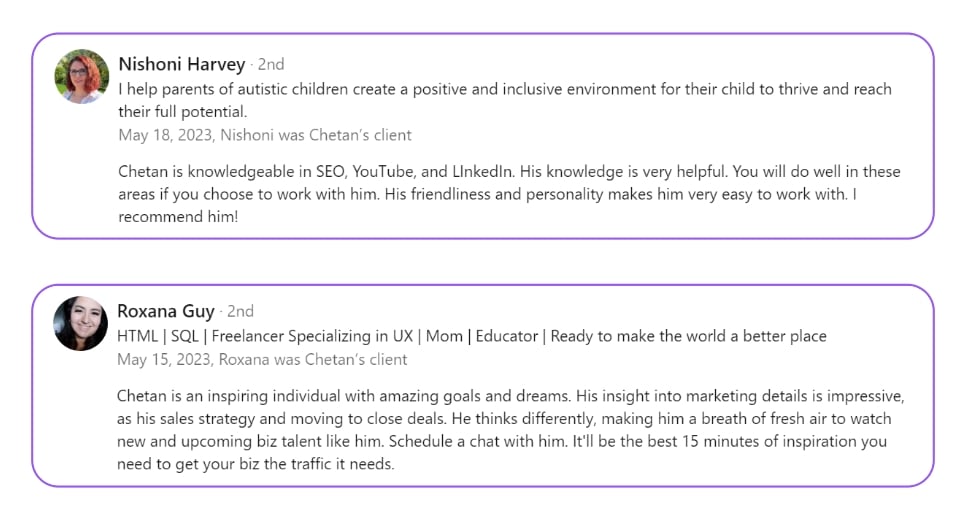Click the May 15, 2023 client relationship line

click(262, 359)
